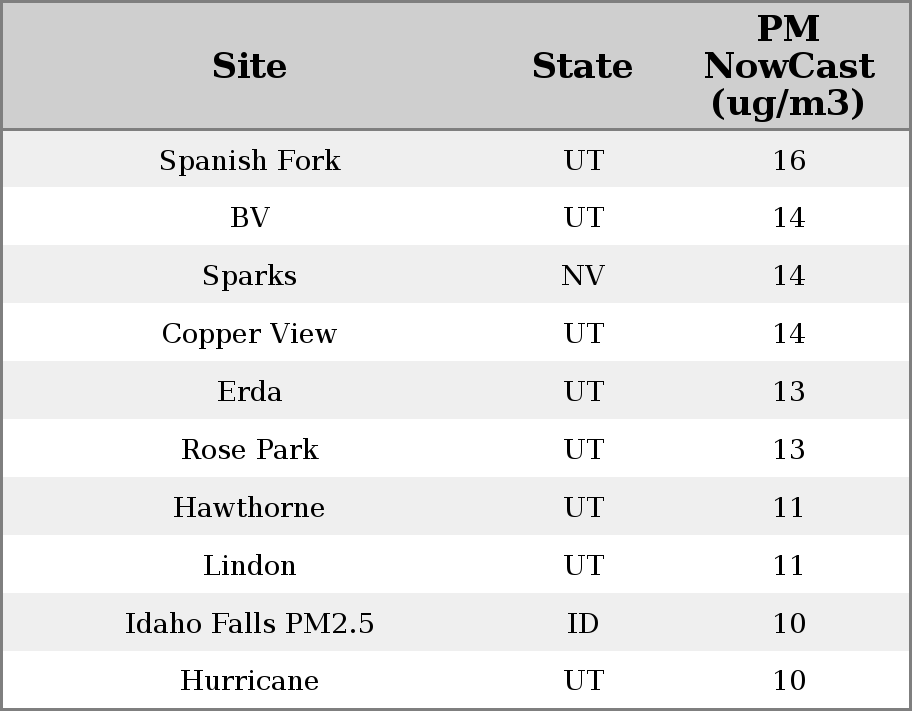This screenshot has height=711, width=912.
Task: Click the PM value 13 for Rose Park
Action: click(x=788, y=450)
